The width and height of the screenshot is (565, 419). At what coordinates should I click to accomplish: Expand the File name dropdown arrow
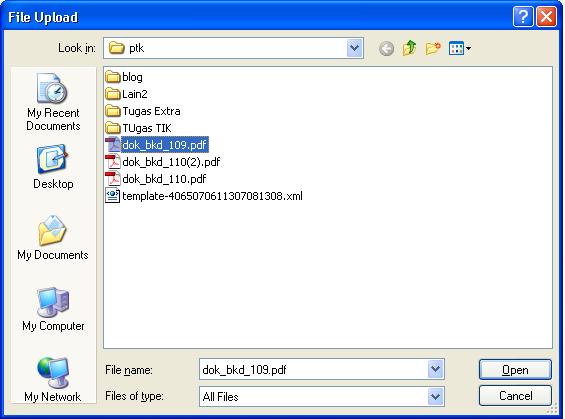[435, 369]
